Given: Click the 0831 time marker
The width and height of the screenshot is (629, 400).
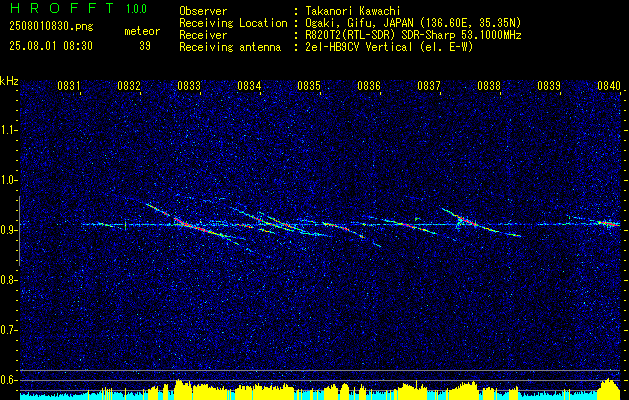Looking at the screenshot, I should click(x=69, y=85).
